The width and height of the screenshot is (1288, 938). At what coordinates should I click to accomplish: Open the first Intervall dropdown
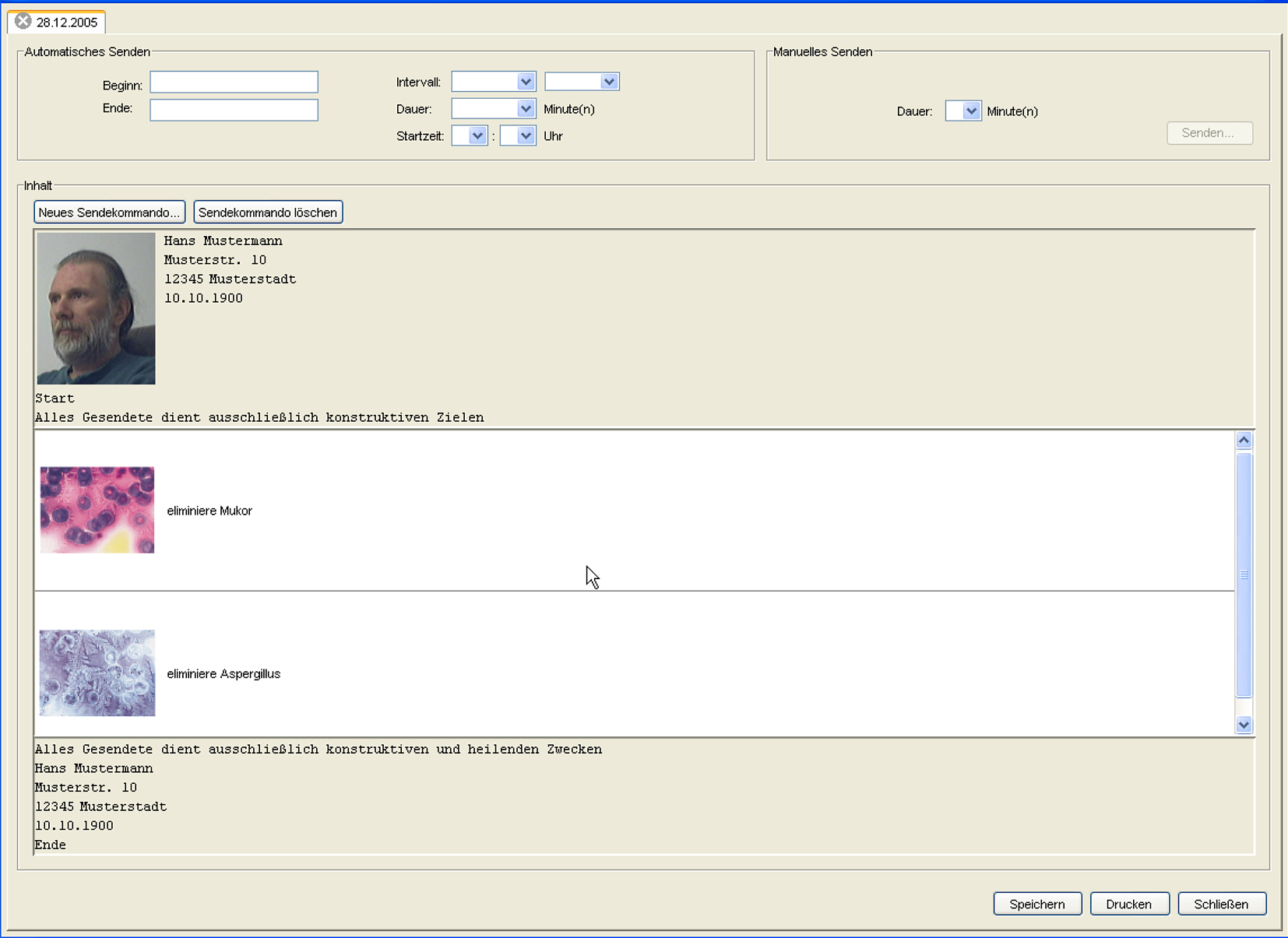[x=494, y=82]
